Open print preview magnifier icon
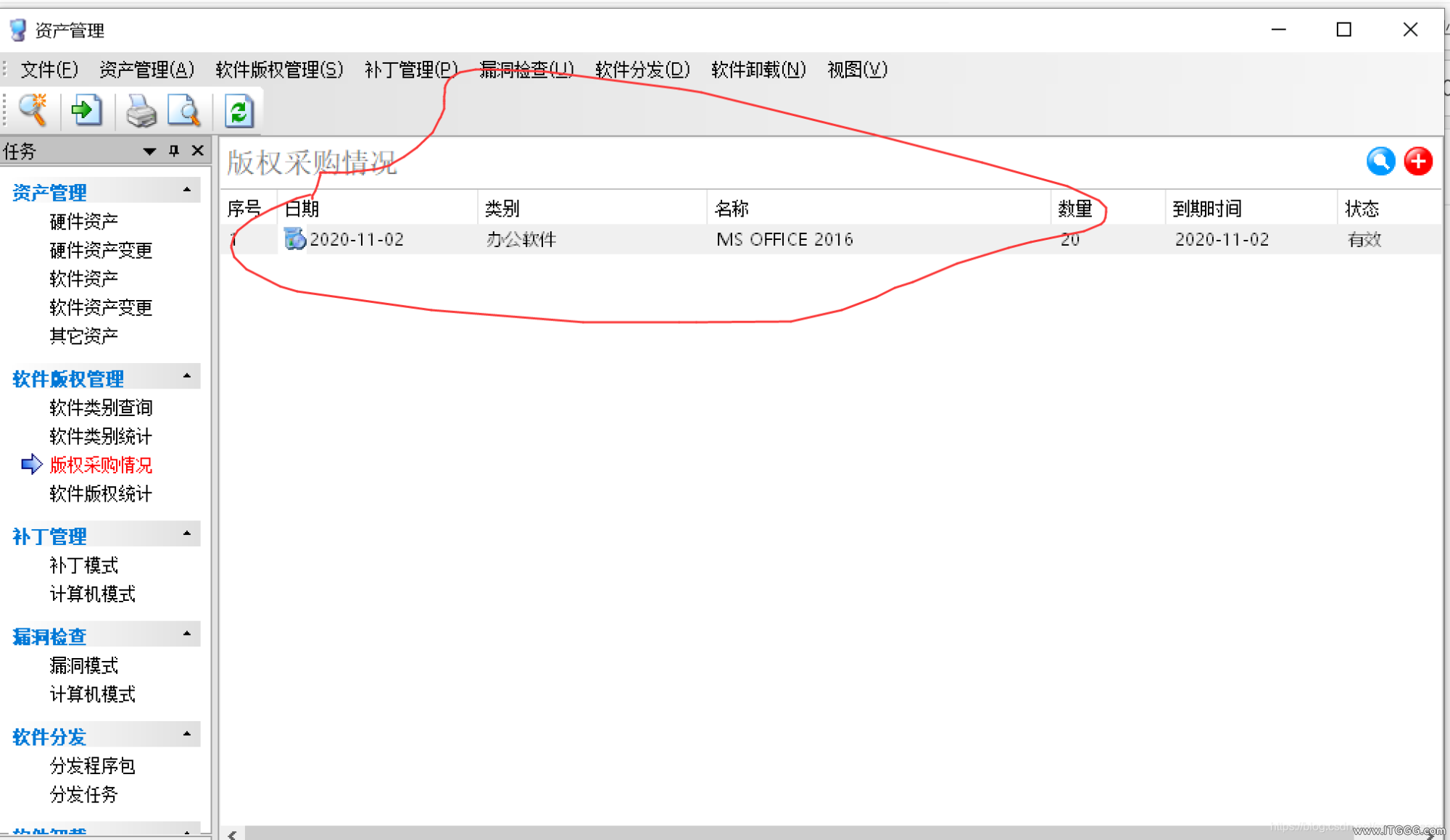1450x840 pixels. [x=184, y=112]
